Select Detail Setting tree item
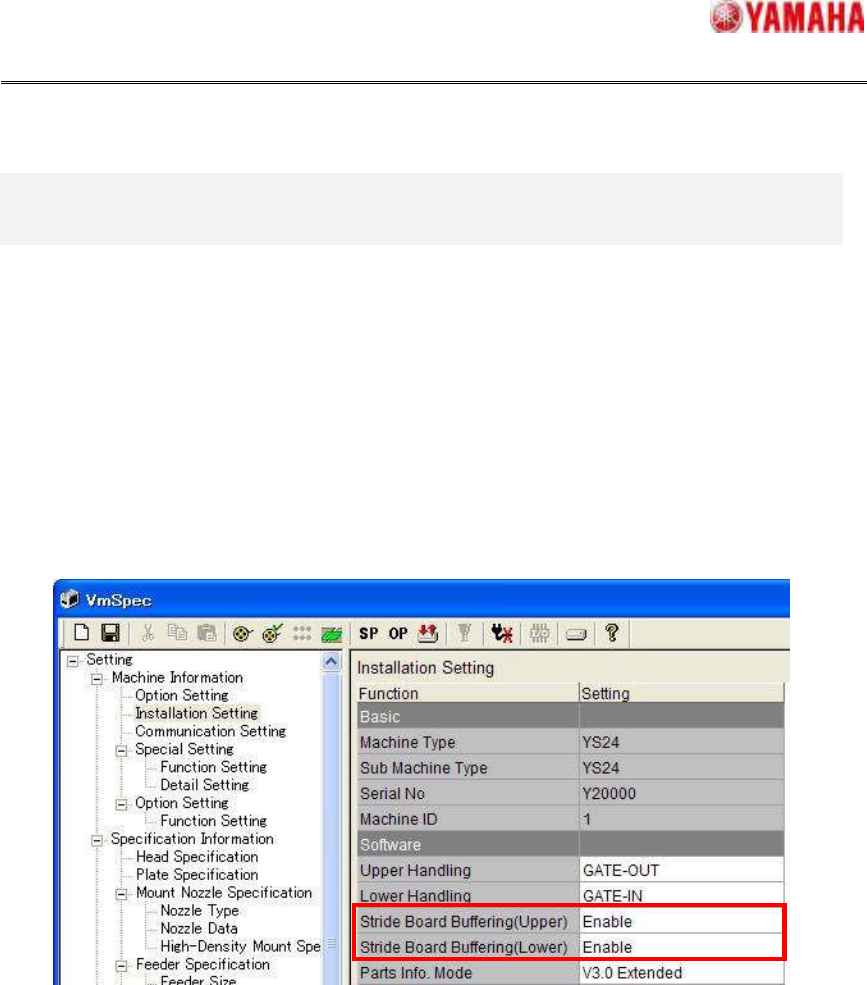867x985 pixels. click(x=205, y=785)
